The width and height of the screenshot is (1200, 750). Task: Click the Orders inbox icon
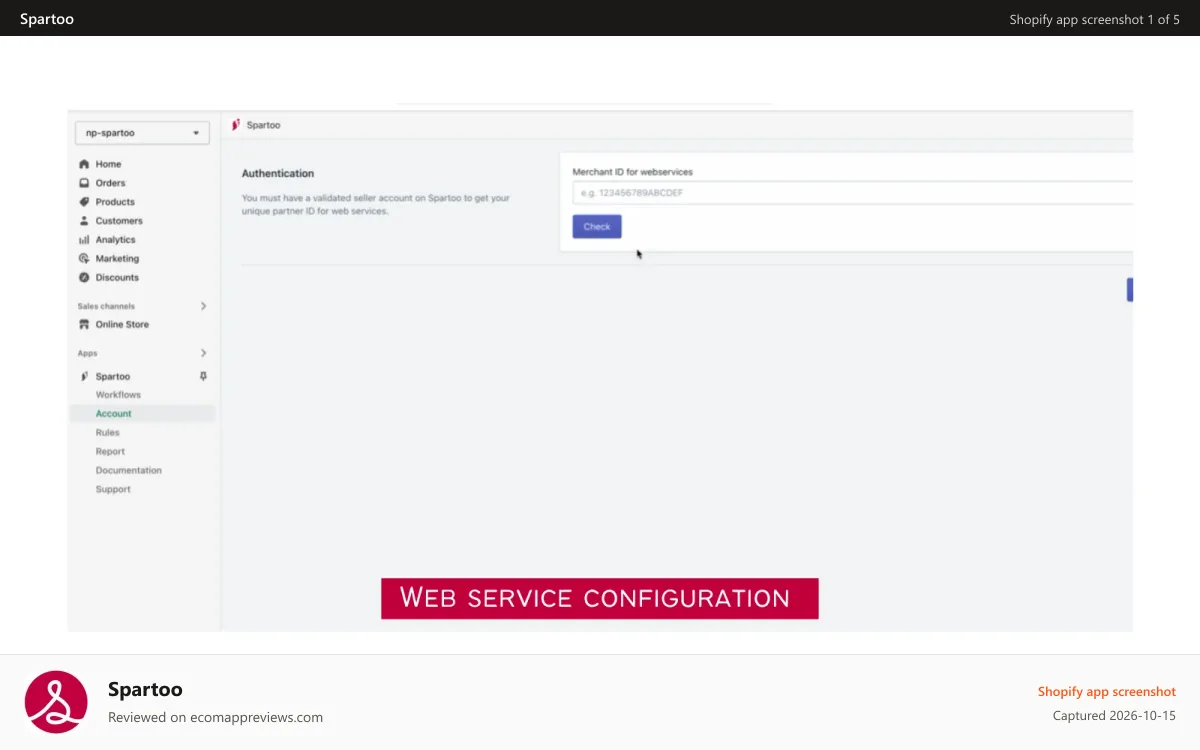pyautogui.click(x=84, y=183)
